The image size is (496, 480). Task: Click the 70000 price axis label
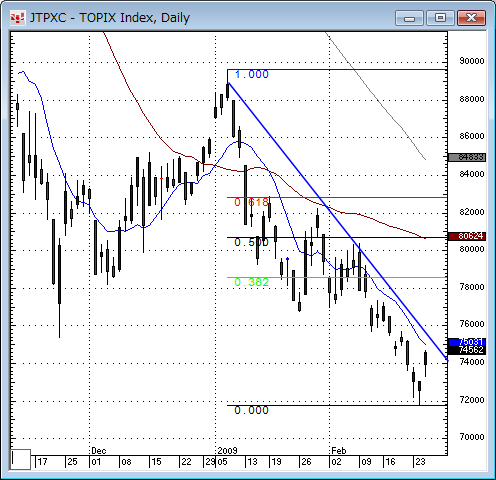[x=472, y=437]
